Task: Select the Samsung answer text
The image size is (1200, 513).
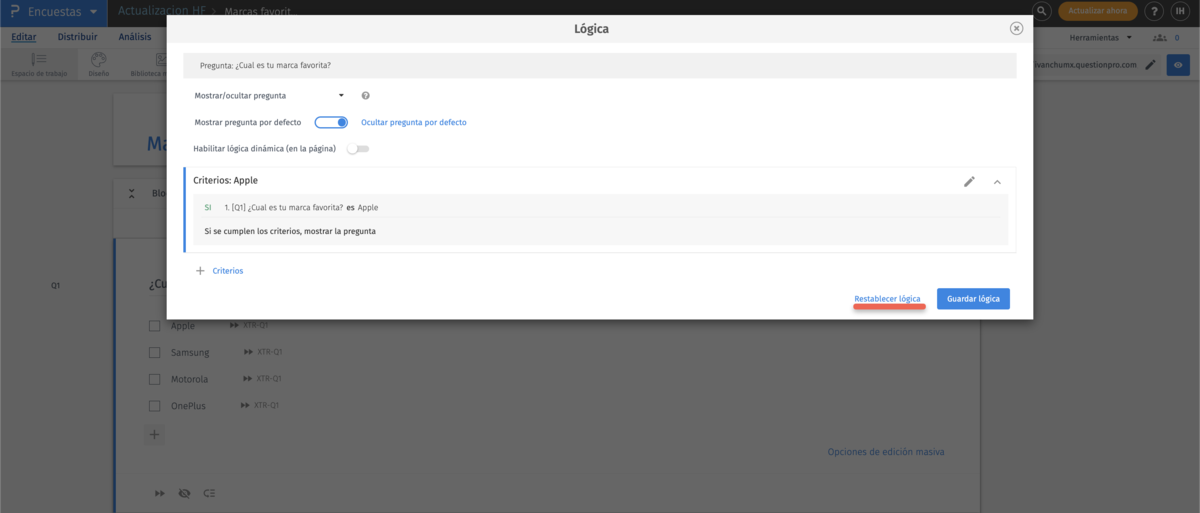Action: [190, 353]
